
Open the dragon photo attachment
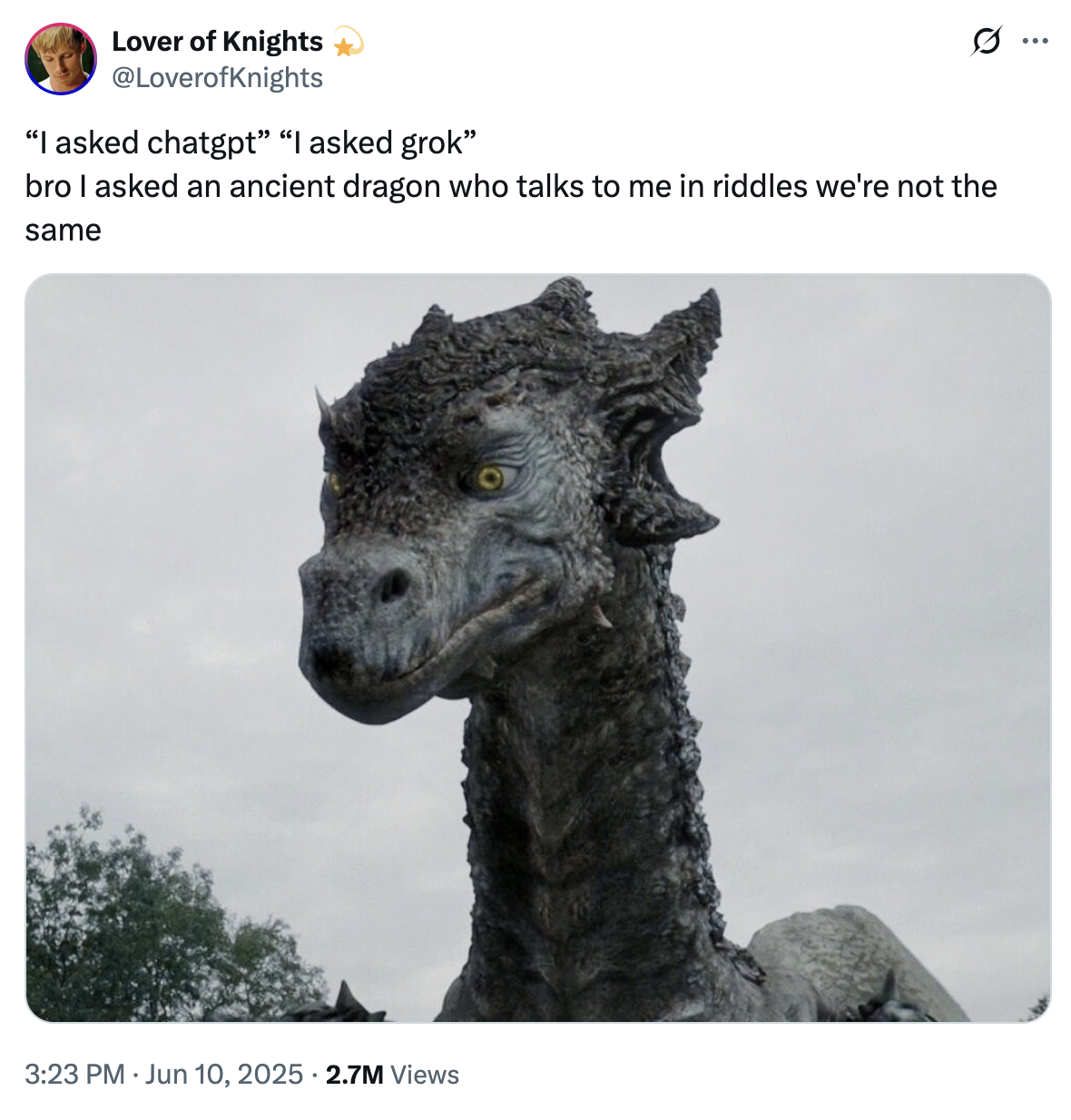tap(538, 648)
